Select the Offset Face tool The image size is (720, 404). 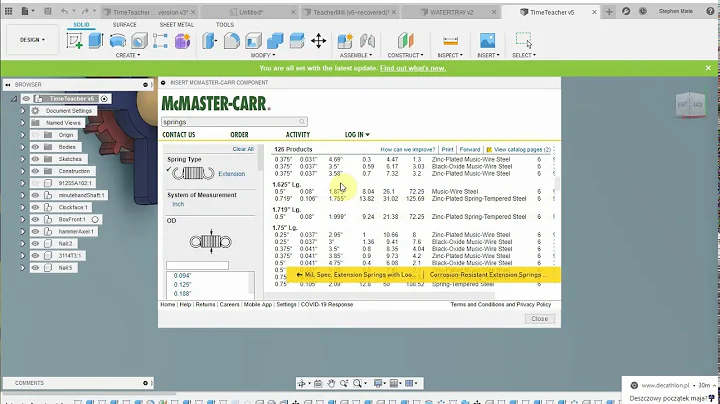[x=297, y=41]
